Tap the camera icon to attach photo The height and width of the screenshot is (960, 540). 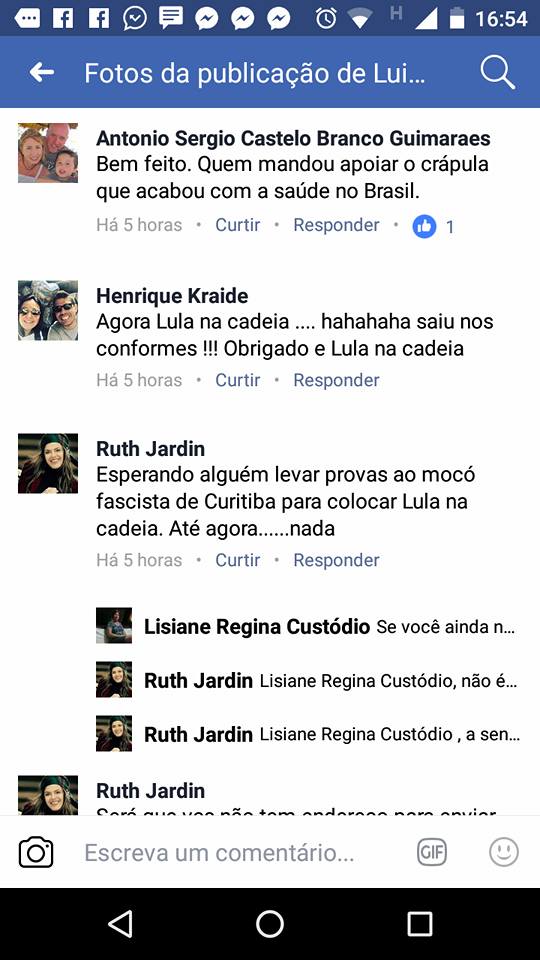point(36,852)
